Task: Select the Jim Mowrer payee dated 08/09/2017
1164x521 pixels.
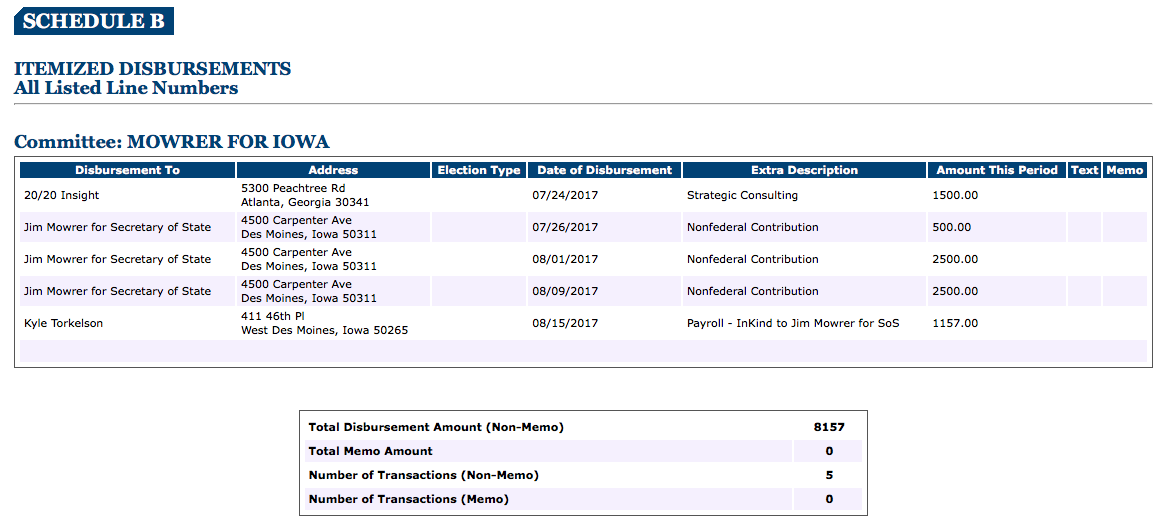Action: click(x=117, y=291)
